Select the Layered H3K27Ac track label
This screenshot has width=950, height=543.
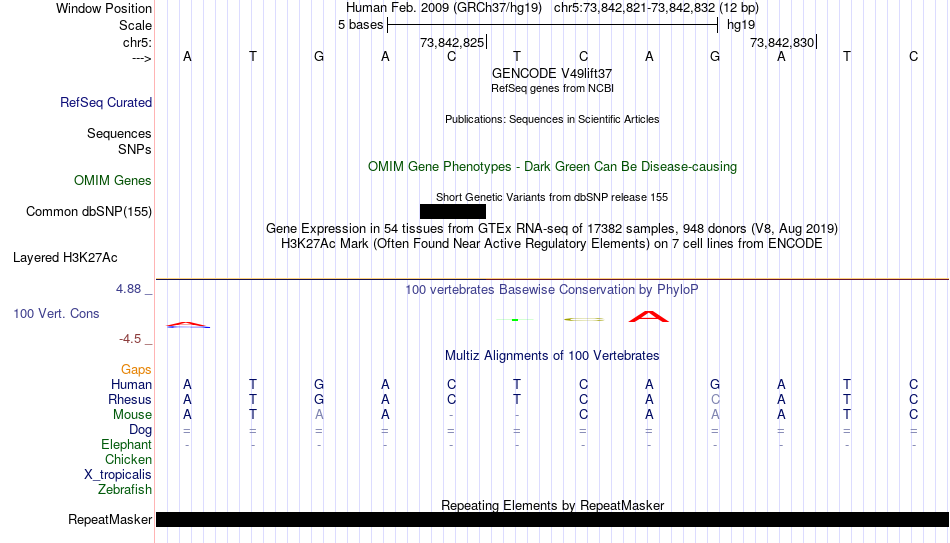point(65,258)
